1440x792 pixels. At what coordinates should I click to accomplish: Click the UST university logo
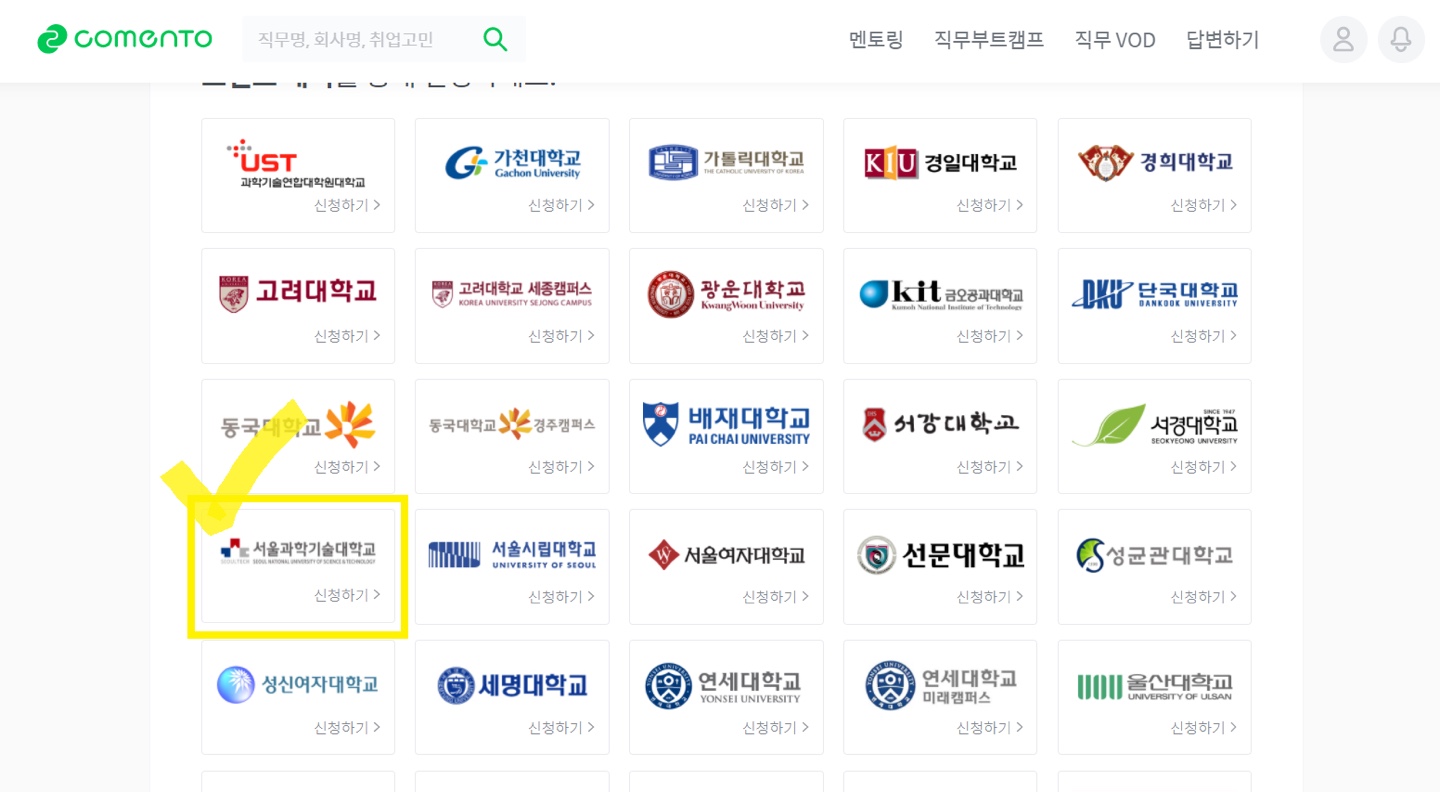pyautogui.click(x=297, y=163)
